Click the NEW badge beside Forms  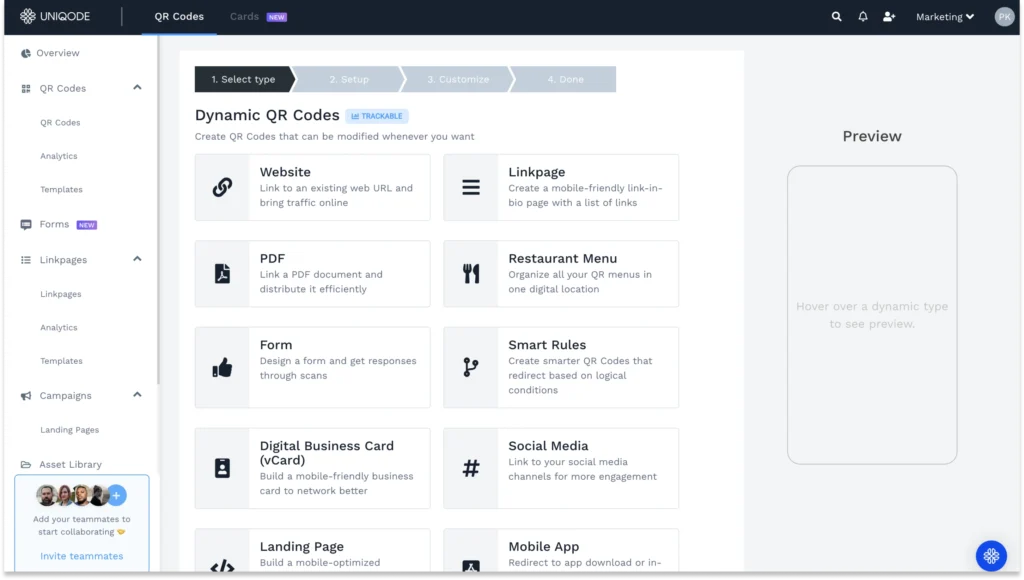(x=86, y=225)
